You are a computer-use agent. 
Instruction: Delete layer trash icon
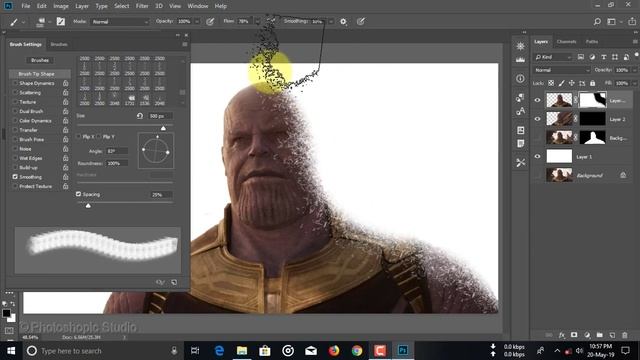(x=624, y=335)
